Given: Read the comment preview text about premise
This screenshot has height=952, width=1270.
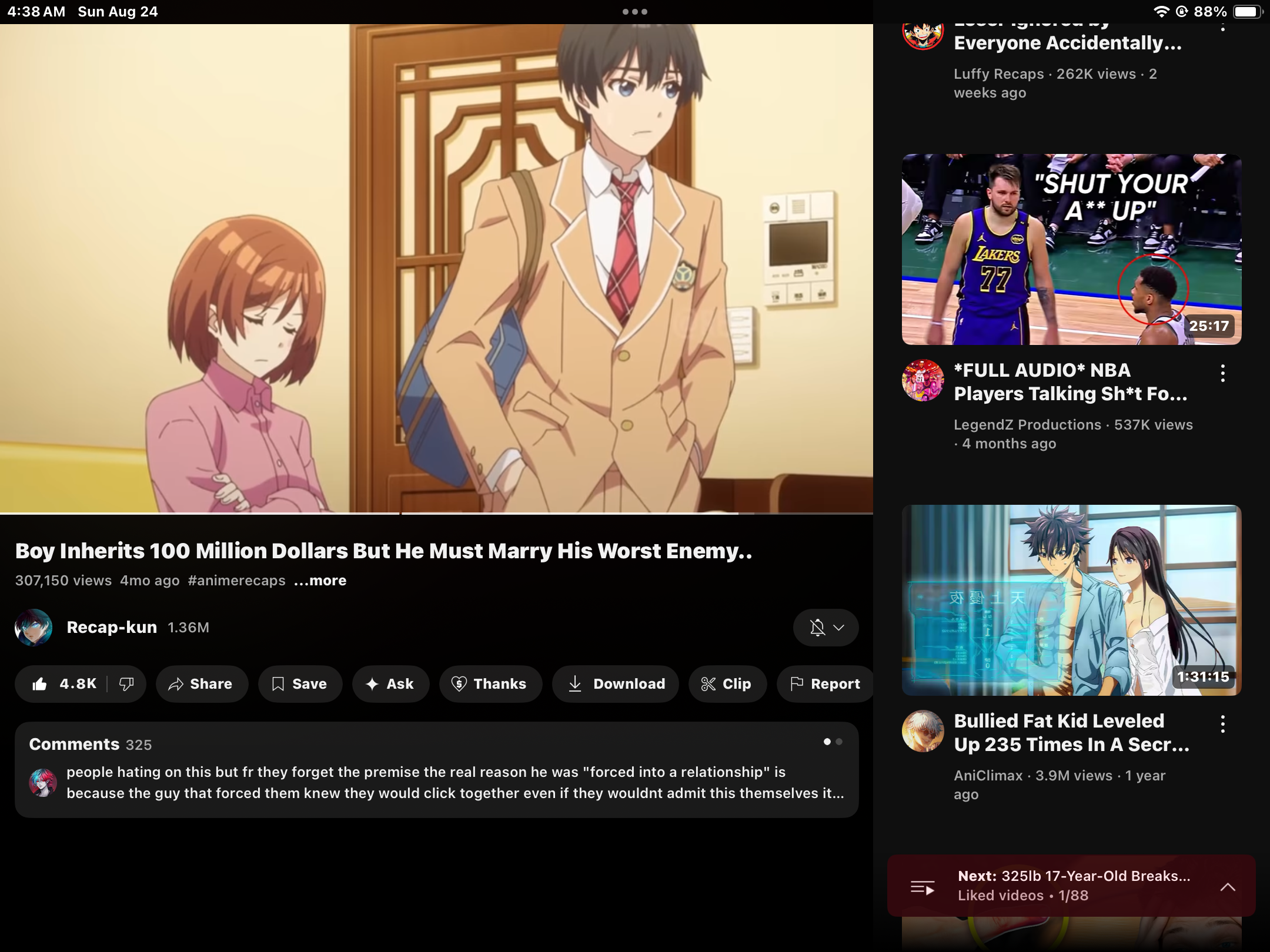Looking at the screenshot, I should (455, 782).
